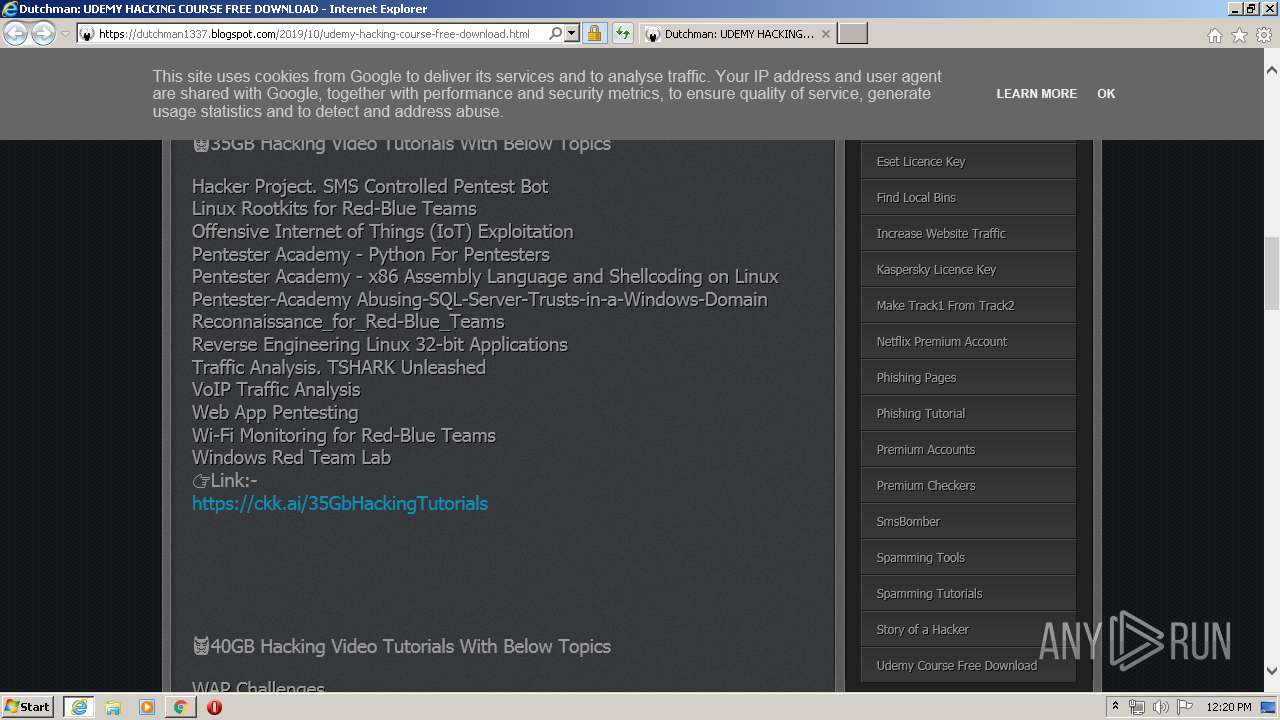1280x720 pixels.
Task: Open the ckk.ai/35GbHackingTutorials link
Action: [x=340, y=503]
